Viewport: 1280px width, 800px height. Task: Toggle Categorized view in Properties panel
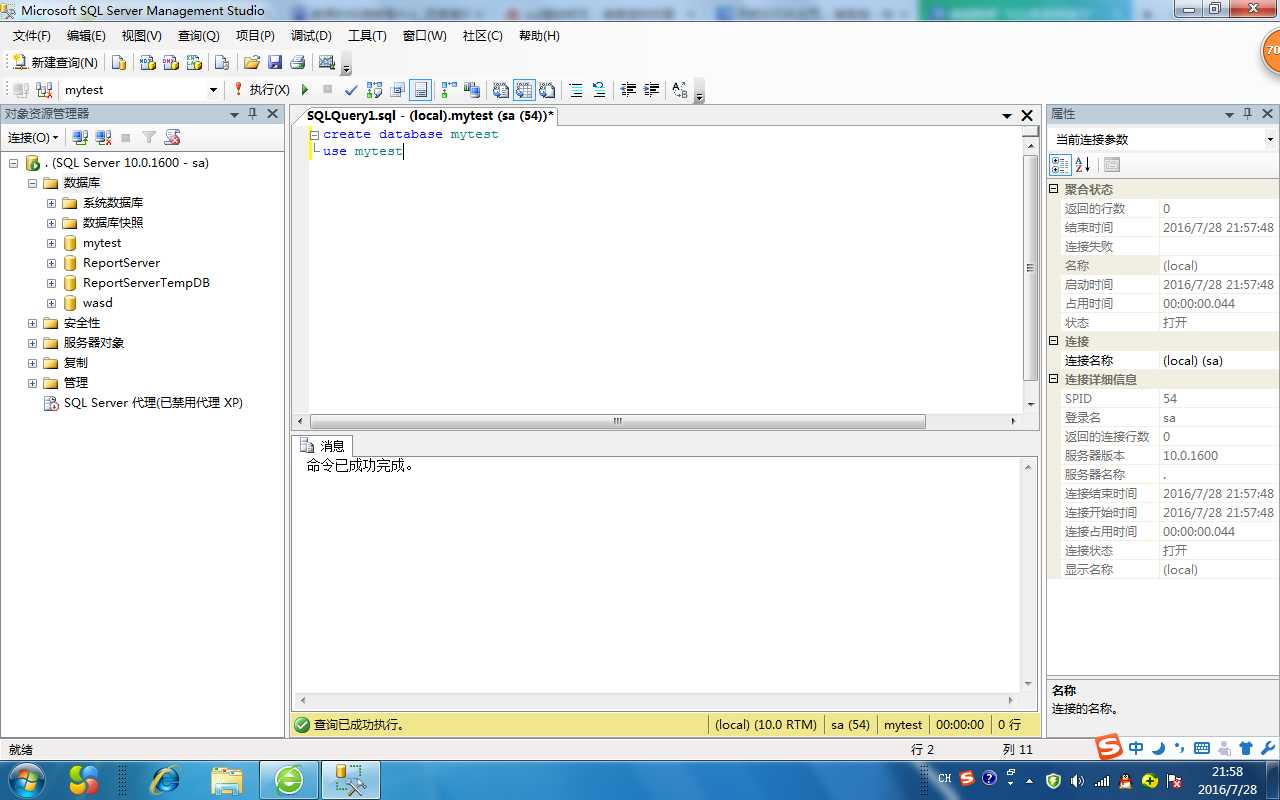(x=1060, y=165)
